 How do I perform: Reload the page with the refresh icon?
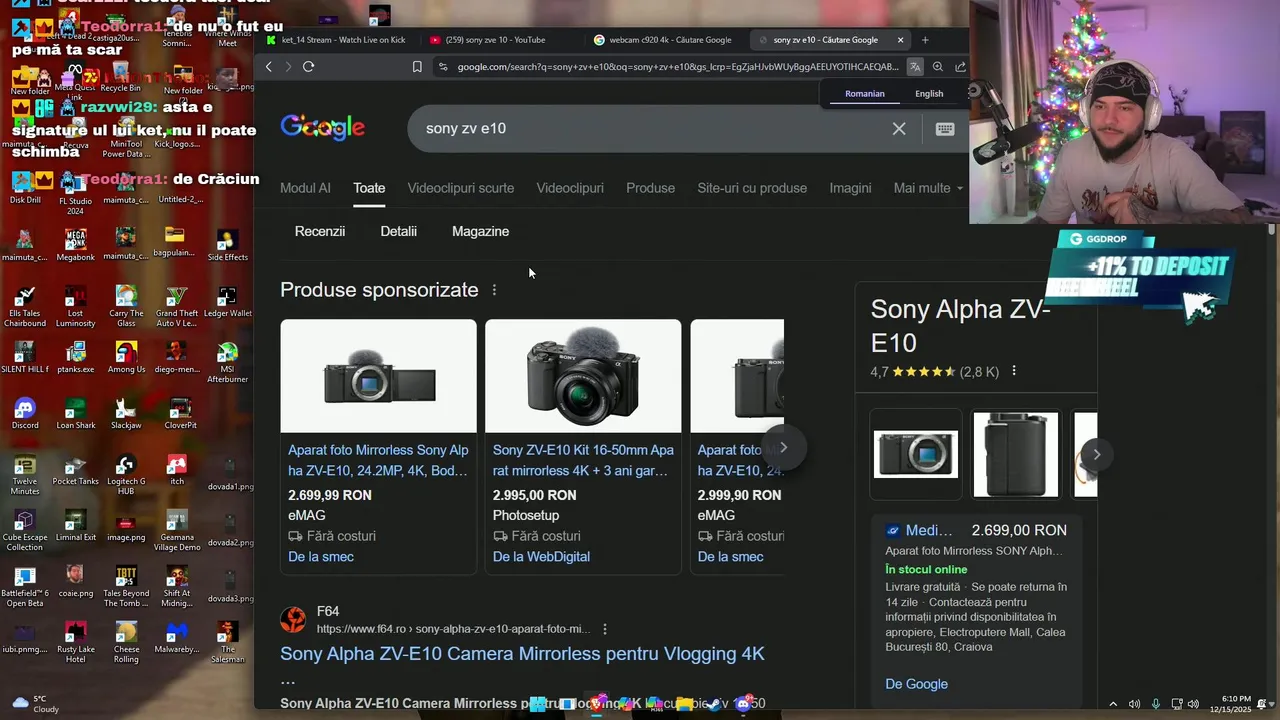[308, 66]
